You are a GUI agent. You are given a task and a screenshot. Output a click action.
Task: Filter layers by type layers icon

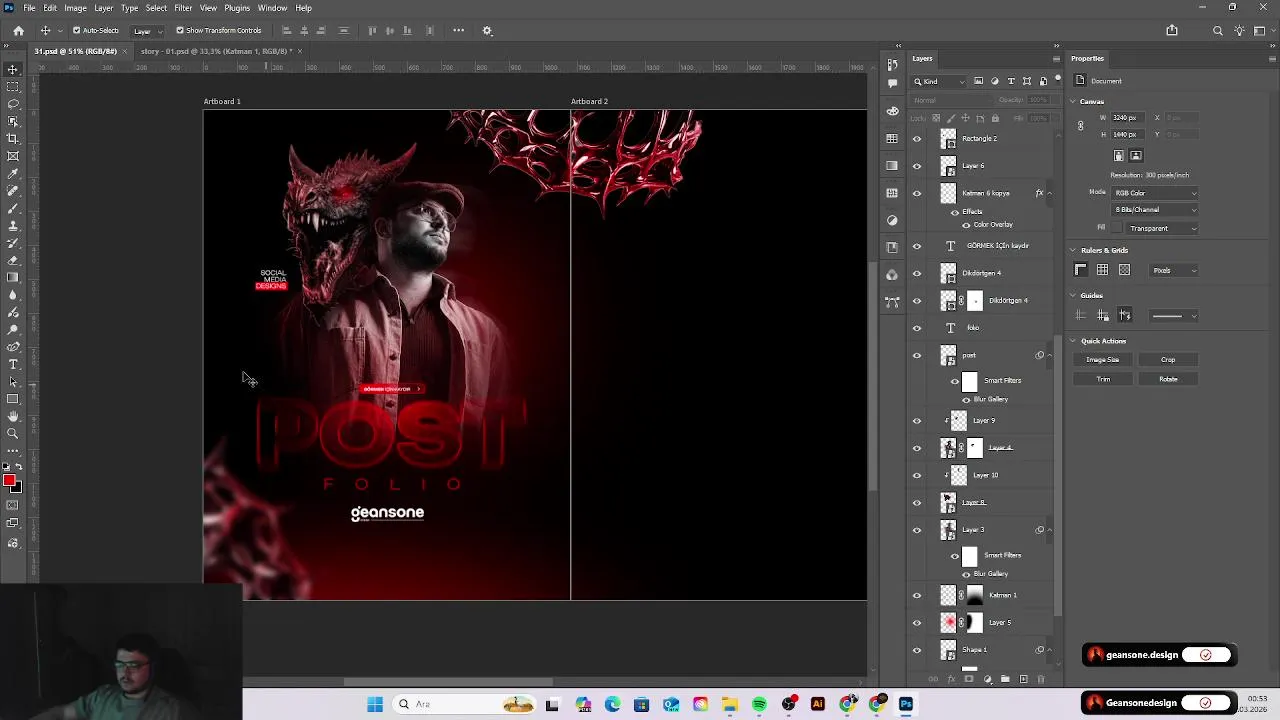[x=1011, y=81]
